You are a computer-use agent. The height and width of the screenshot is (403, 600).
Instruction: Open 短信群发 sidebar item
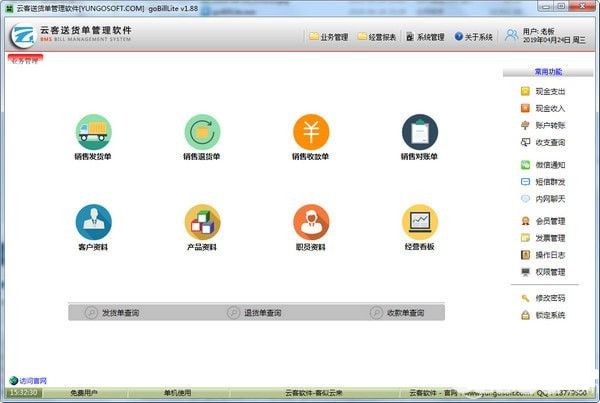point(543,182)
